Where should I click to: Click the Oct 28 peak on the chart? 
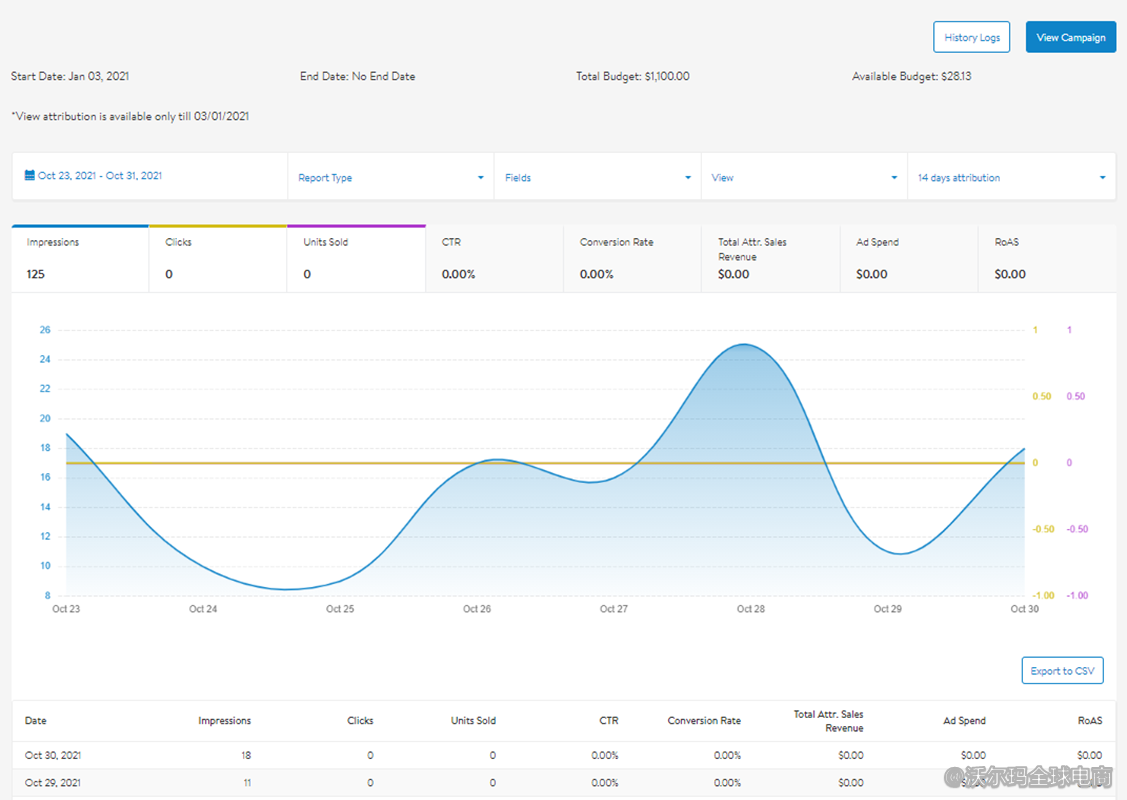click(743, 345)
